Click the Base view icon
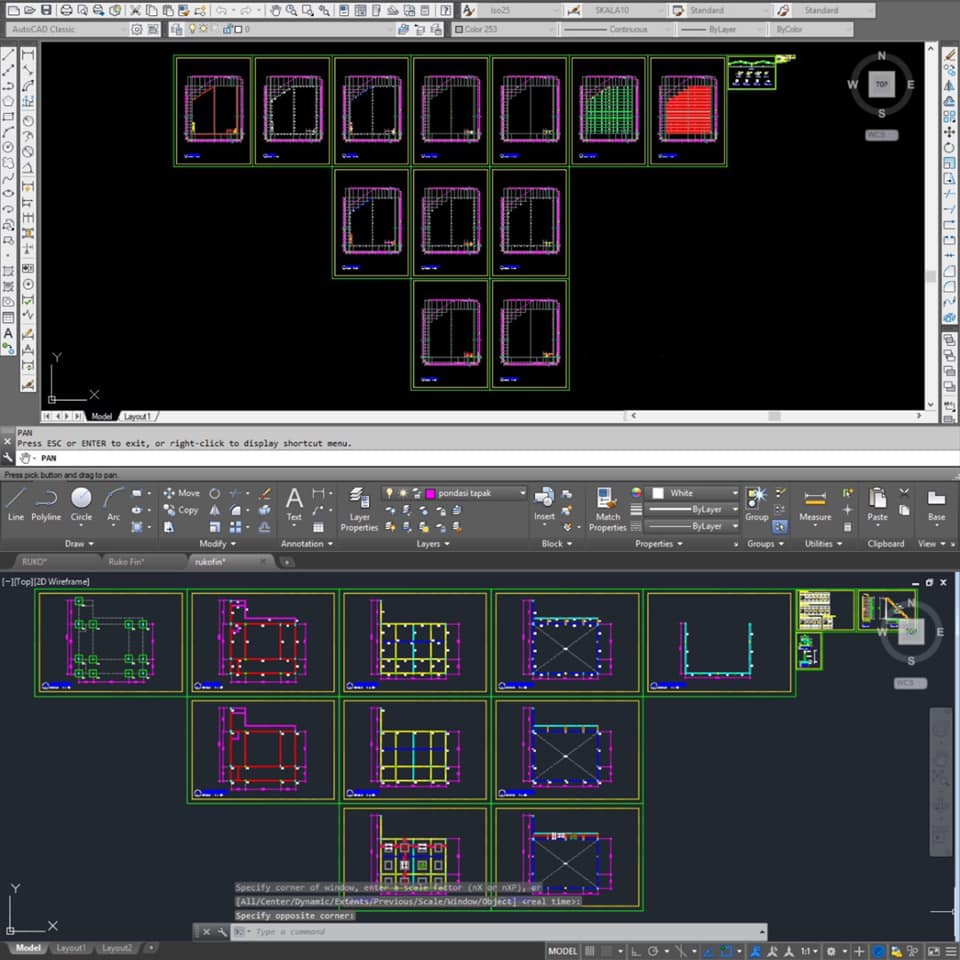960x960 pixels. pos(936,504)
